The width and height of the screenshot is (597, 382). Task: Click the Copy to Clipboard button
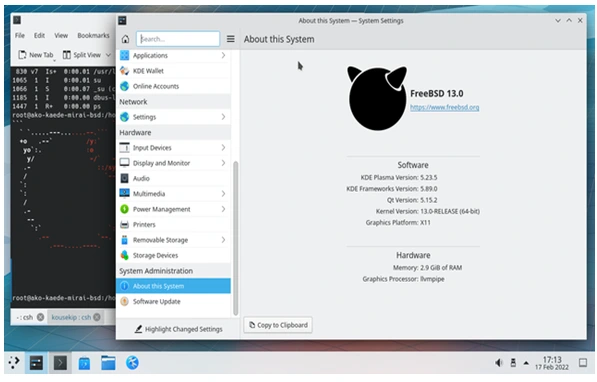278,325
